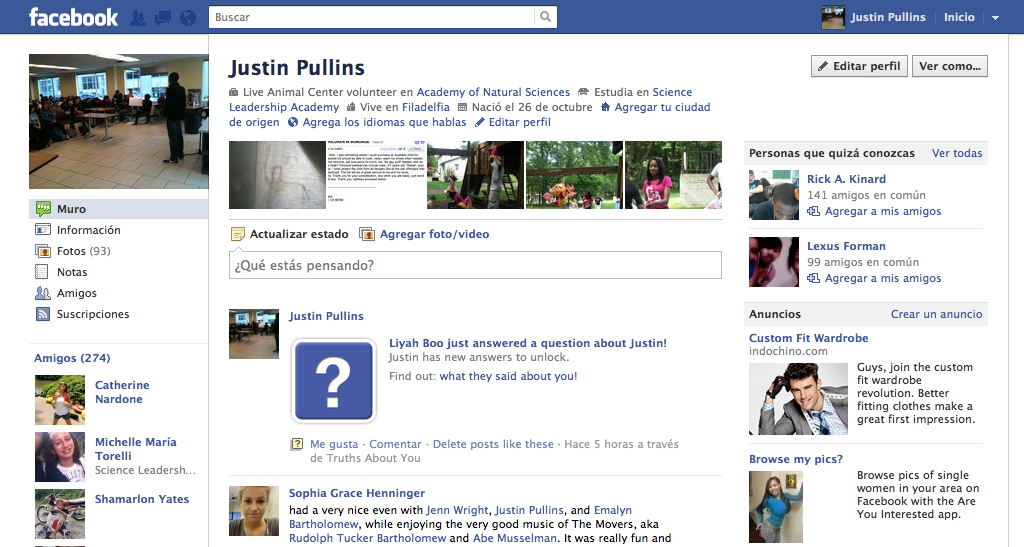Go to Información section in sidebar
The height and width of the screenshot is (547, 1024).
click(88, 230)
